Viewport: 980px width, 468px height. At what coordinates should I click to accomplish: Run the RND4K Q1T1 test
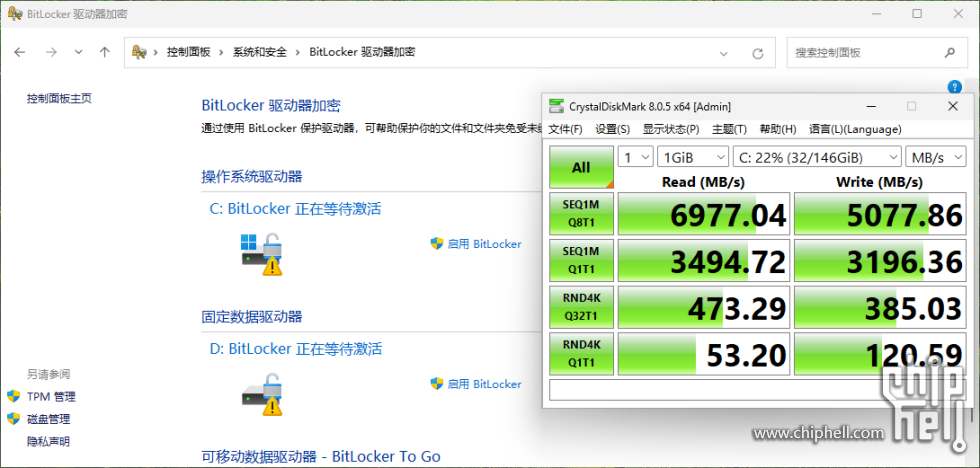(x=581, y=354)
